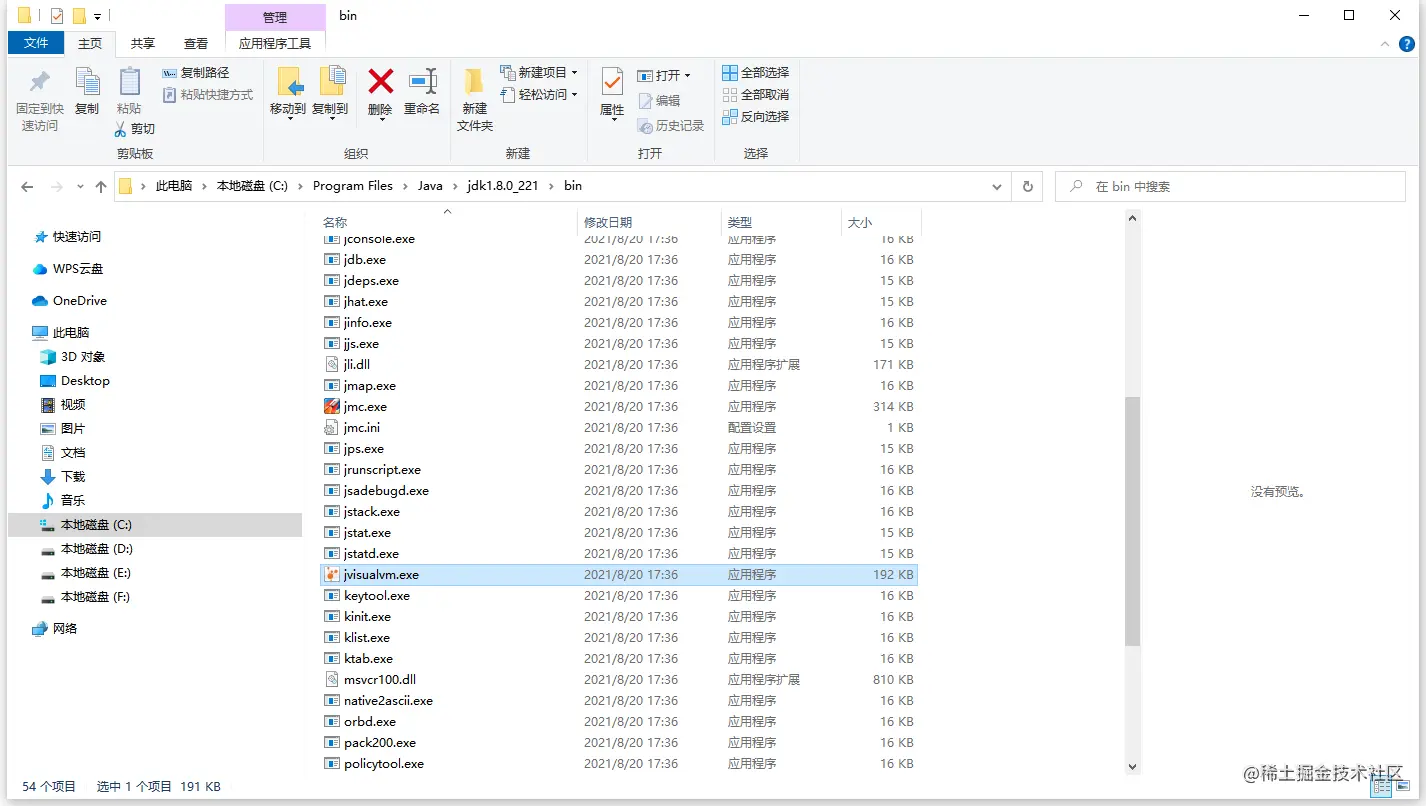Viewport: 1426px width, 806px height.
Task: Click the jli.dll file icon
Action: [332, 365]
